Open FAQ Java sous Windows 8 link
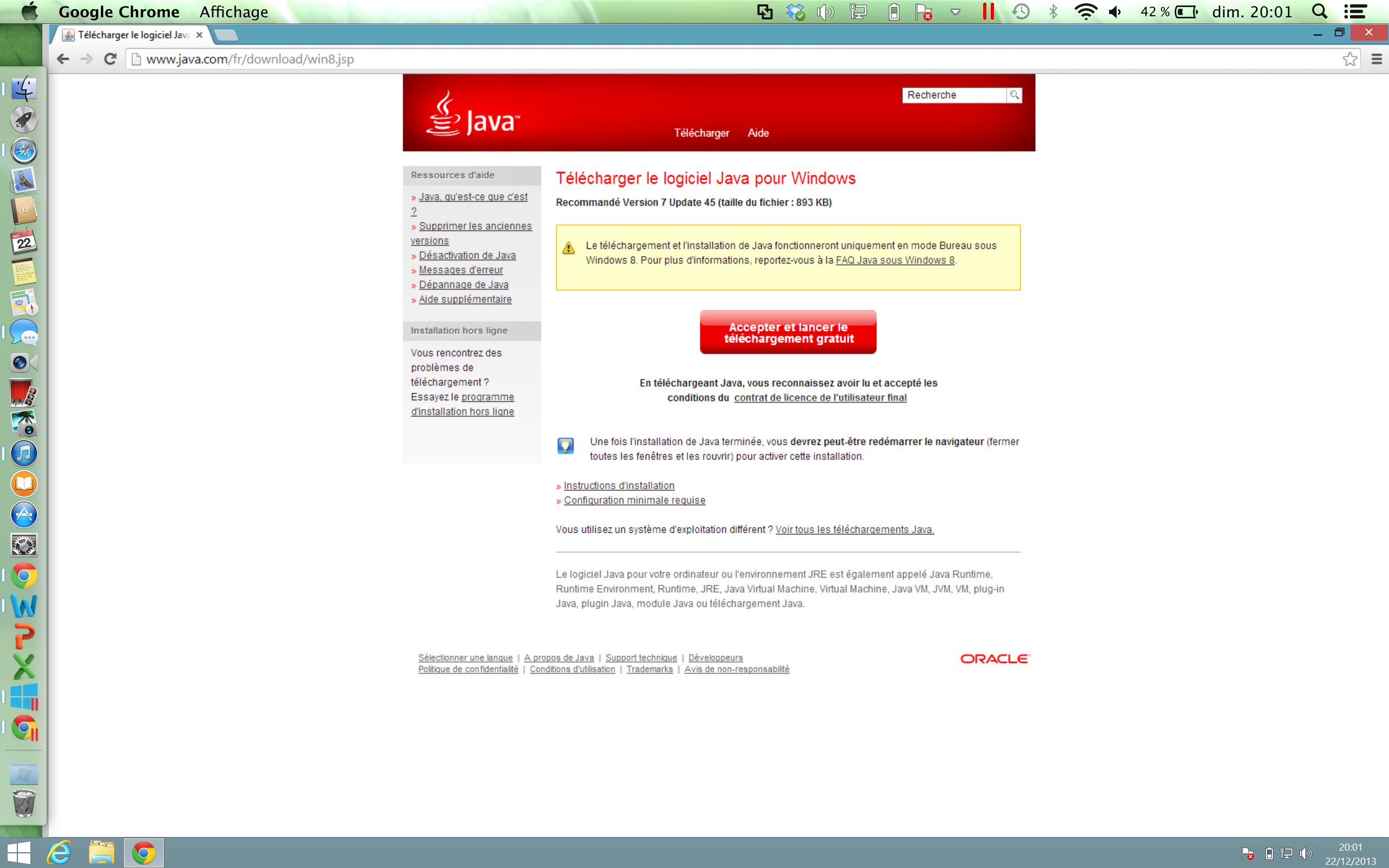1389x868 pixels. pyautogui.click(x=895, y=260)
